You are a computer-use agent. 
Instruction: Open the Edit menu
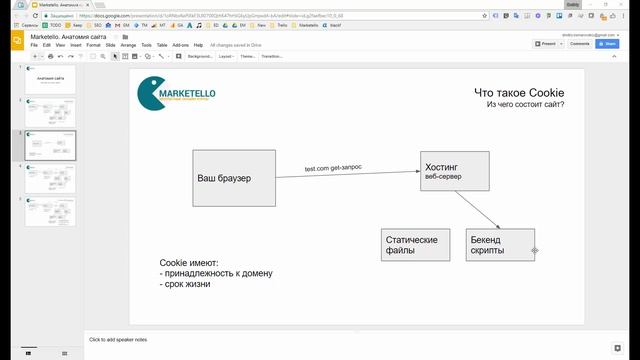[47, 45]
